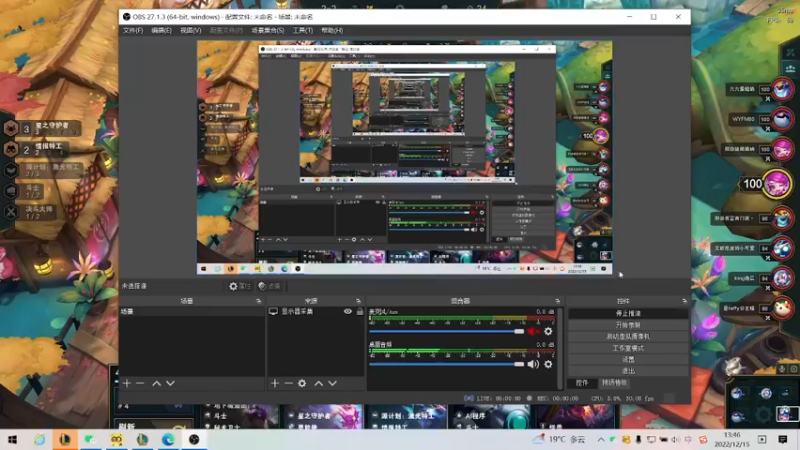800x450 pixels.
Task: Expand the hidden tray icons chevron
Action: (x=601, y=439)
